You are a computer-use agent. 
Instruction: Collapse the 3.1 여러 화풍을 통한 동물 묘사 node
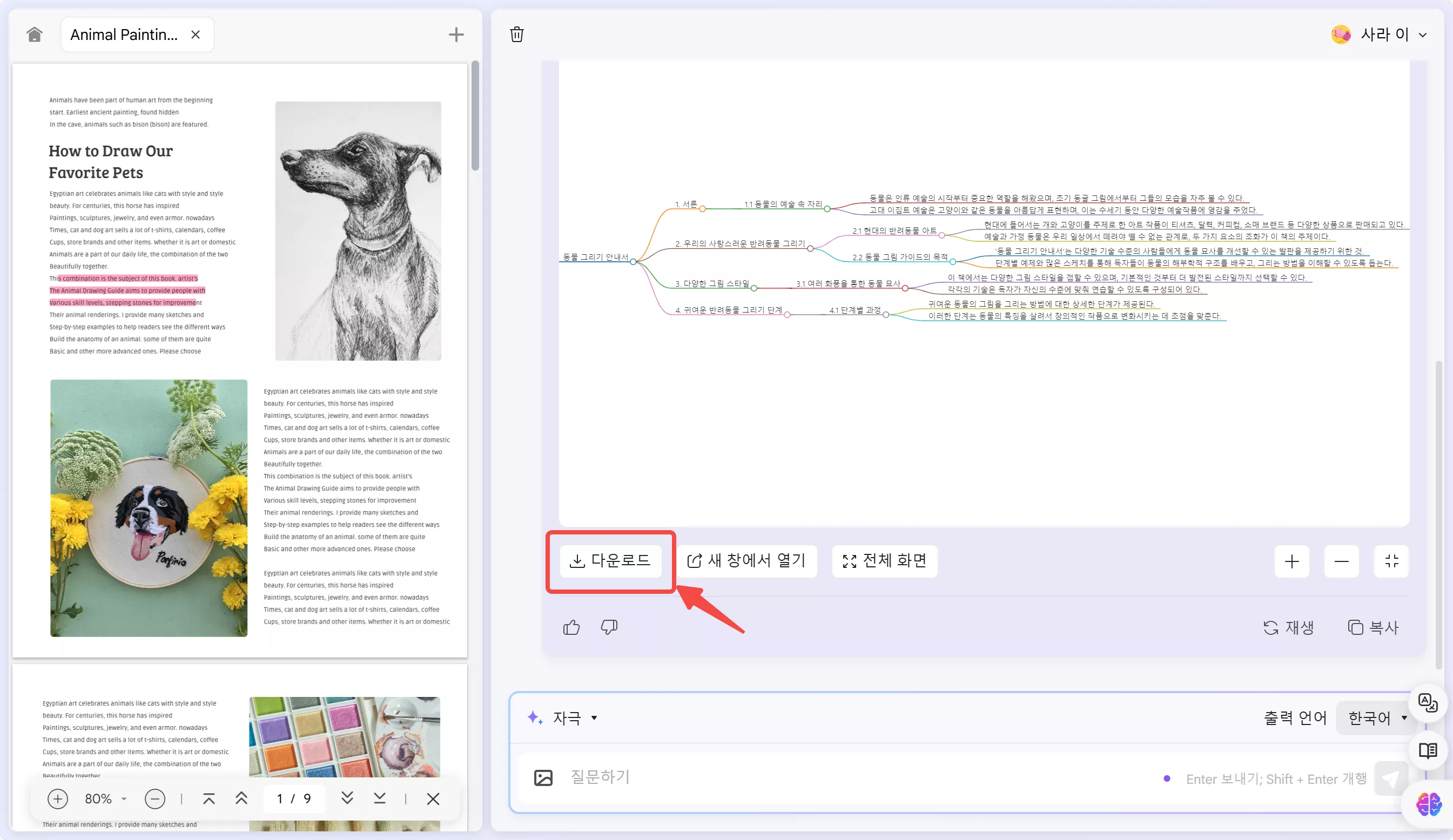(905, 288)
